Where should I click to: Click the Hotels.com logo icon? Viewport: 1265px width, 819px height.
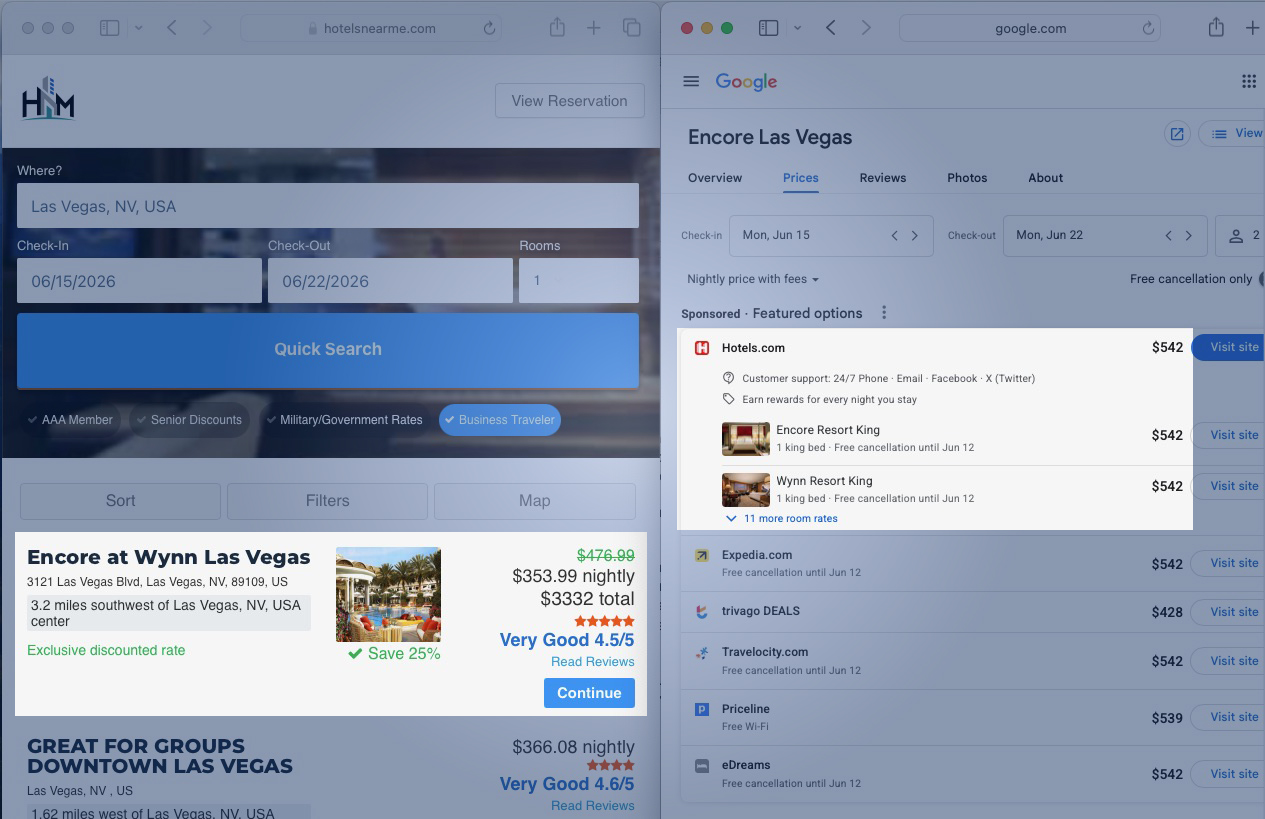702,348
